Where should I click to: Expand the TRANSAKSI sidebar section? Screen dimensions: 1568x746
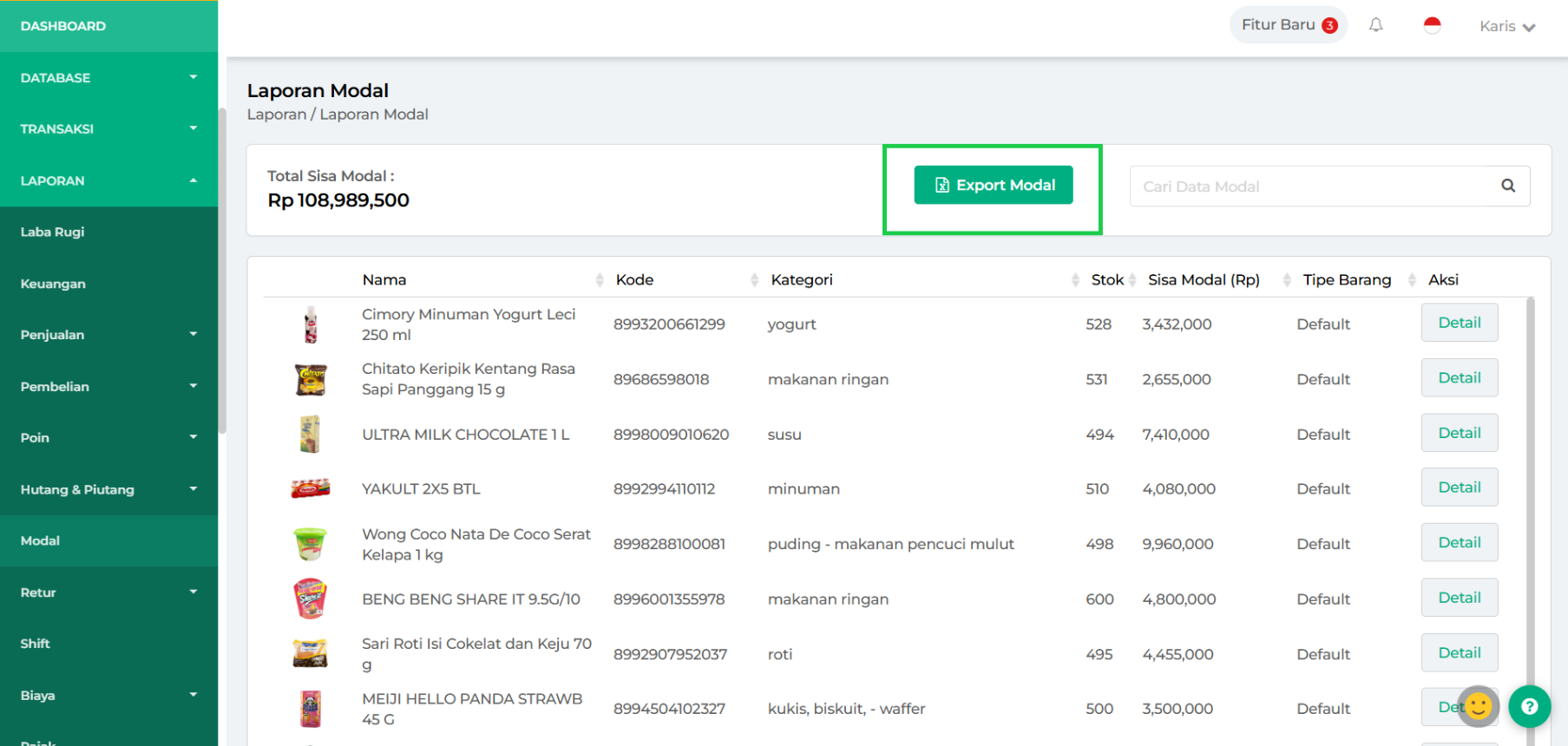pos(108,129)
